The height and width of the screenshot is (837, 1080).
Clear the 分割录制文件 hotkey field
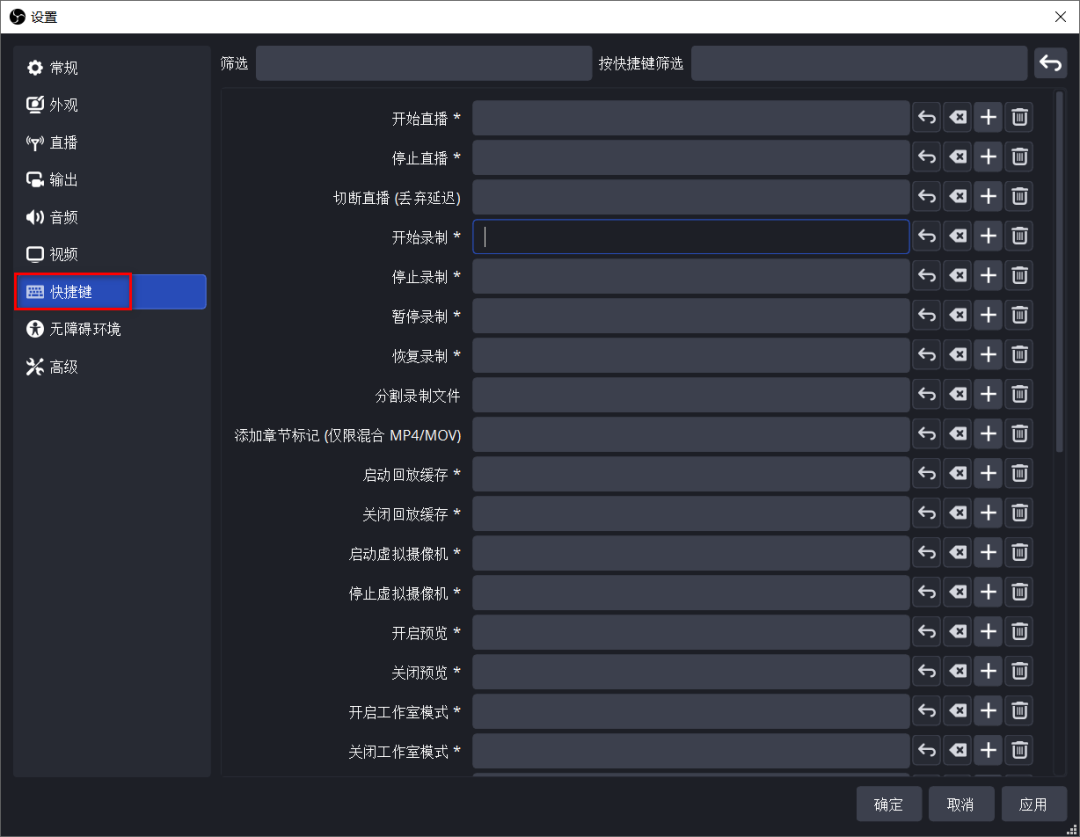tap(958, 395)
